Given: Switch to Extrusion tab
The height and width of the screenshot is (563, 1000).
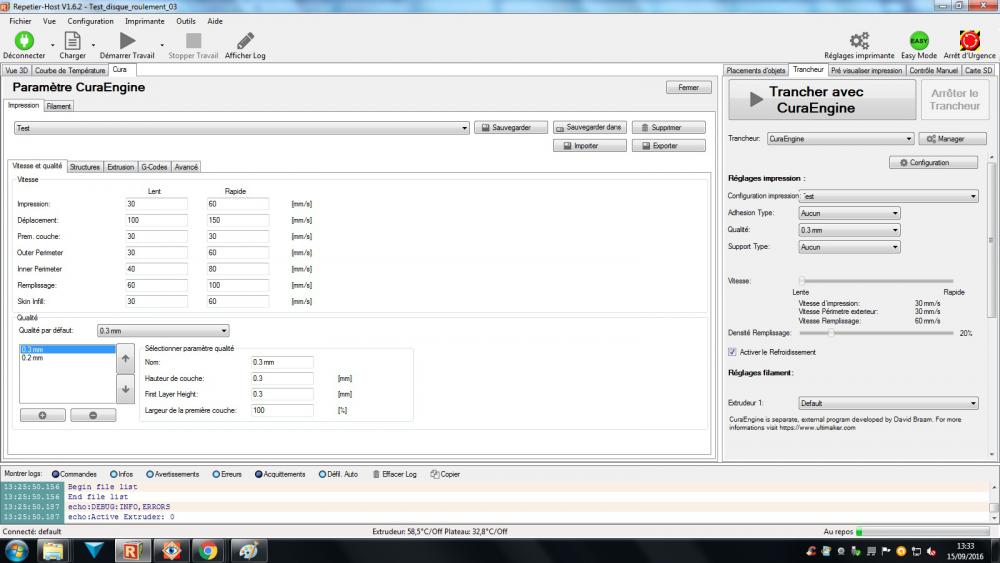Looking at the screenshot, I should click(x=121, y=167).
